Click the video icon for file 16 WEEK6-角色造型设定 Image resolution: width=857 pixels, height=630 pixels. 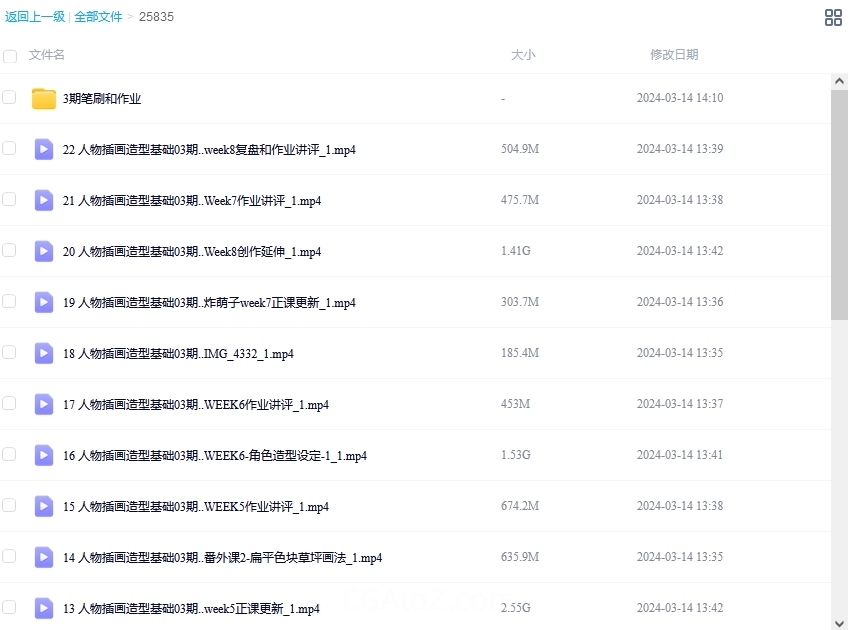pos(44,455)
